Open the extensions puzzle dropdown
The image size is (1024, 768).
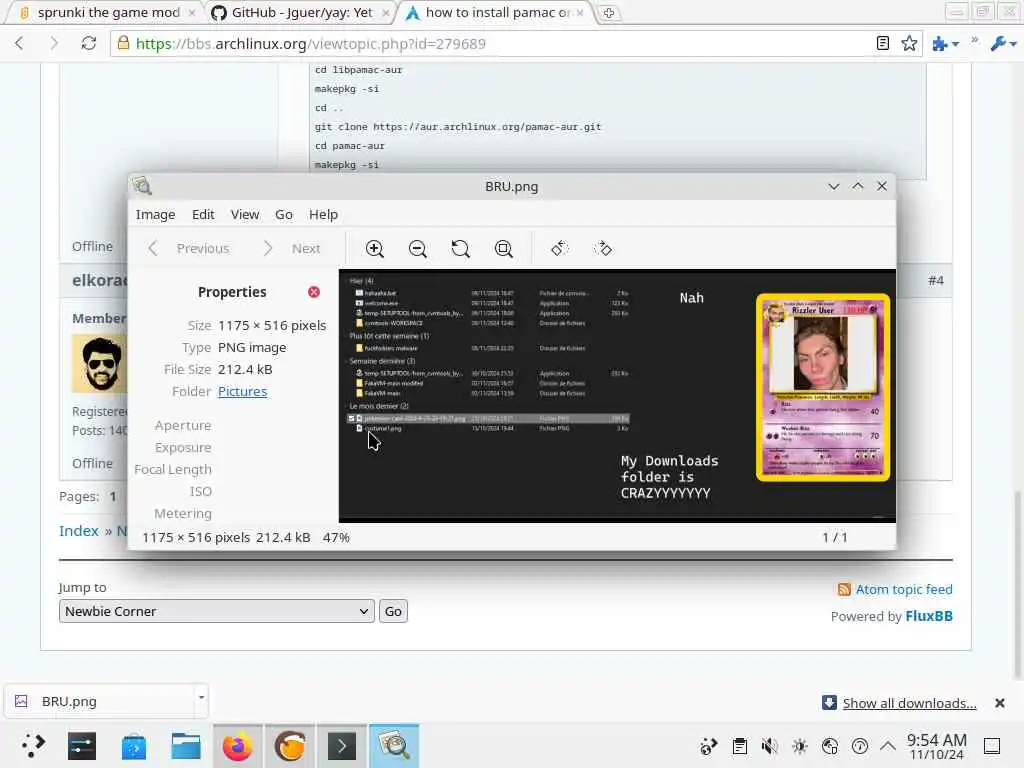click(945, 44)
